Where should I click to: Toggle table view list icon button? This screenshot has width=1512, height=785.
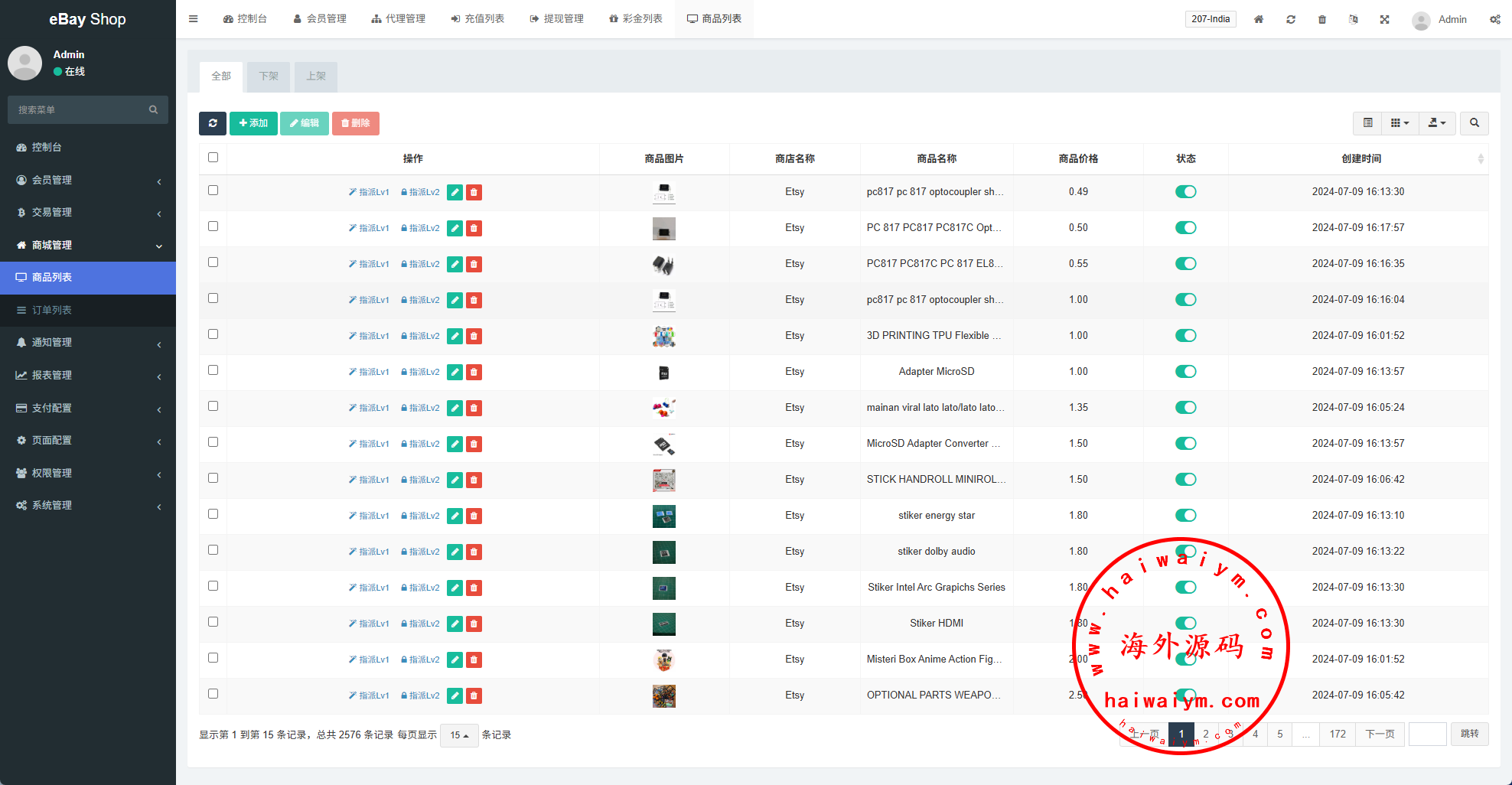1367,123
